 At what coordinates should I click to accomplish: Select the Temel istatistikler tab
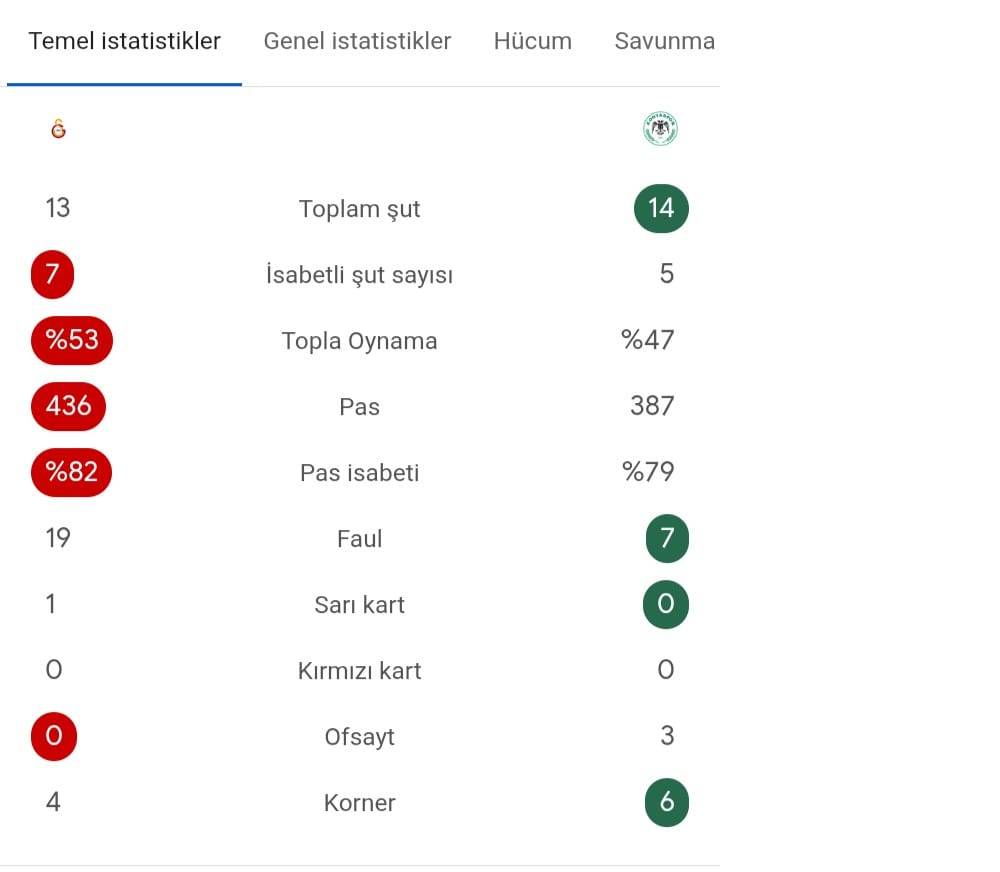click(x=125, y=41)
